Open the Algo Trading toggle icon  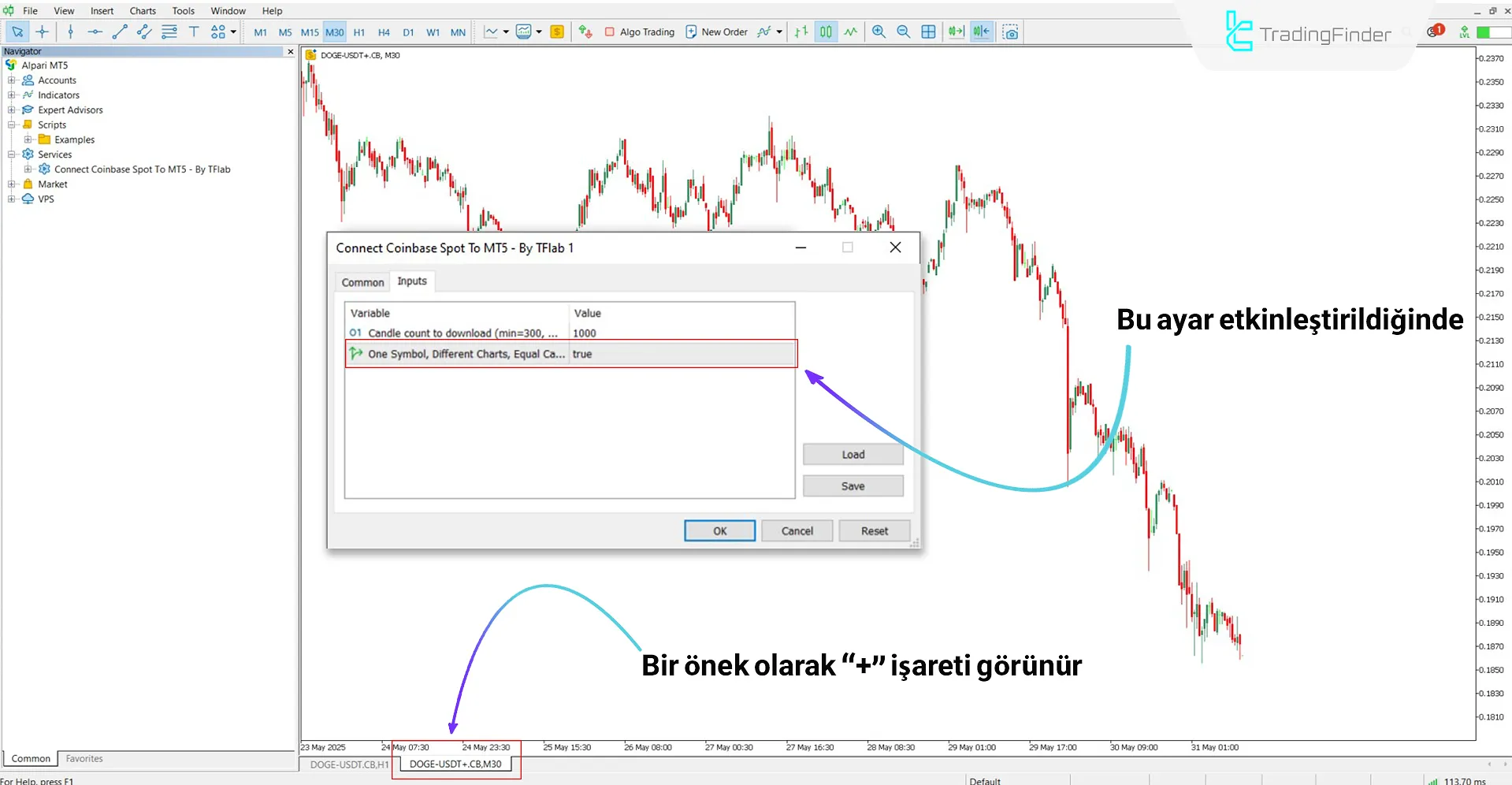pyautogui.click(x=611, y=32)
